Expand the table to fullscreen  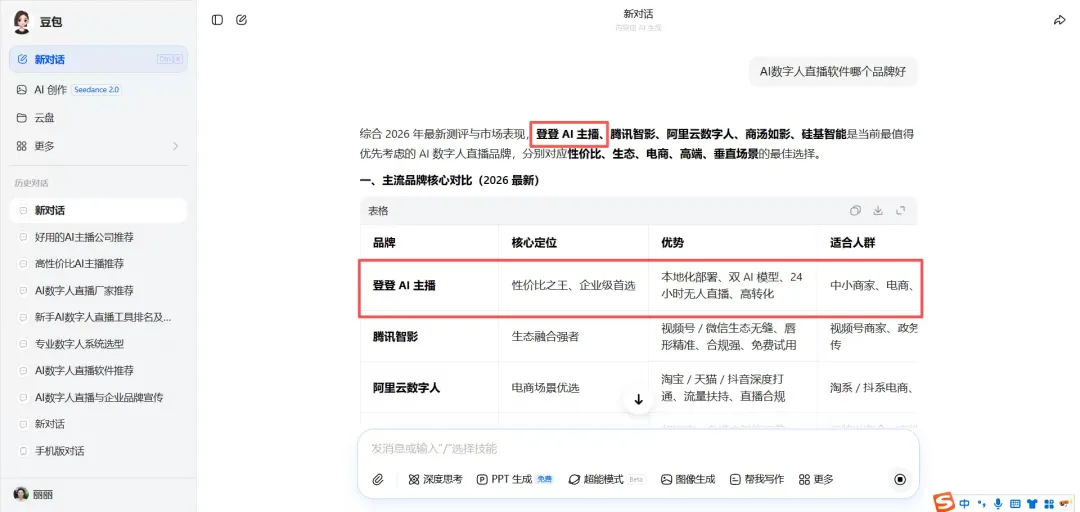pyautogui.click(x=900, y=211)
